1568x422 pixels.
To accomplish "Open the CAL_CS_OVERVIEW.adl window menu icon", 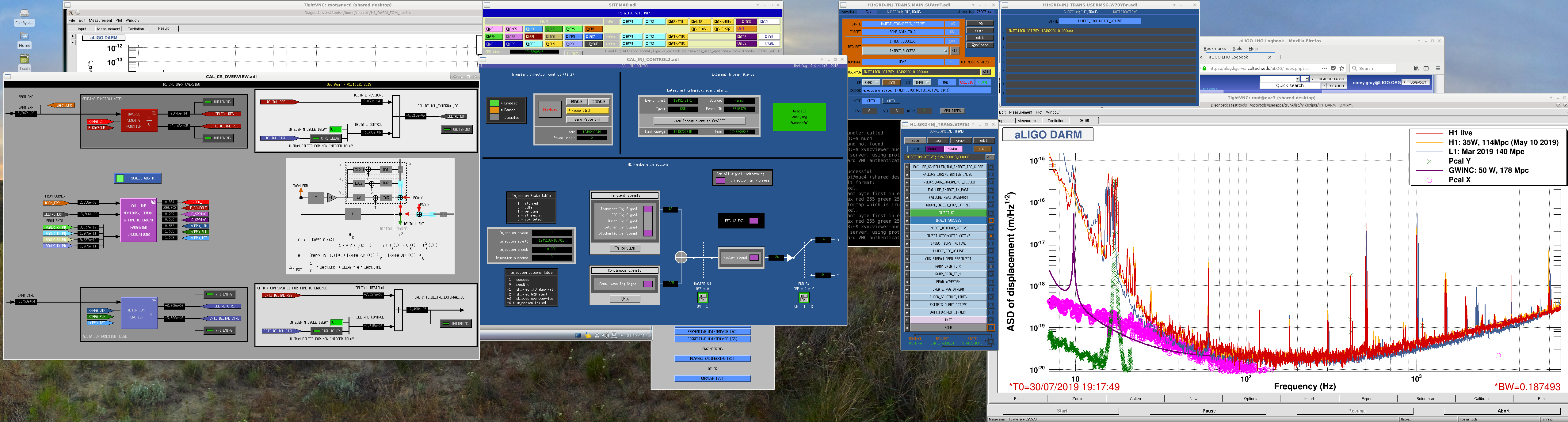I will pyautogui.click(x=8, y=77).
